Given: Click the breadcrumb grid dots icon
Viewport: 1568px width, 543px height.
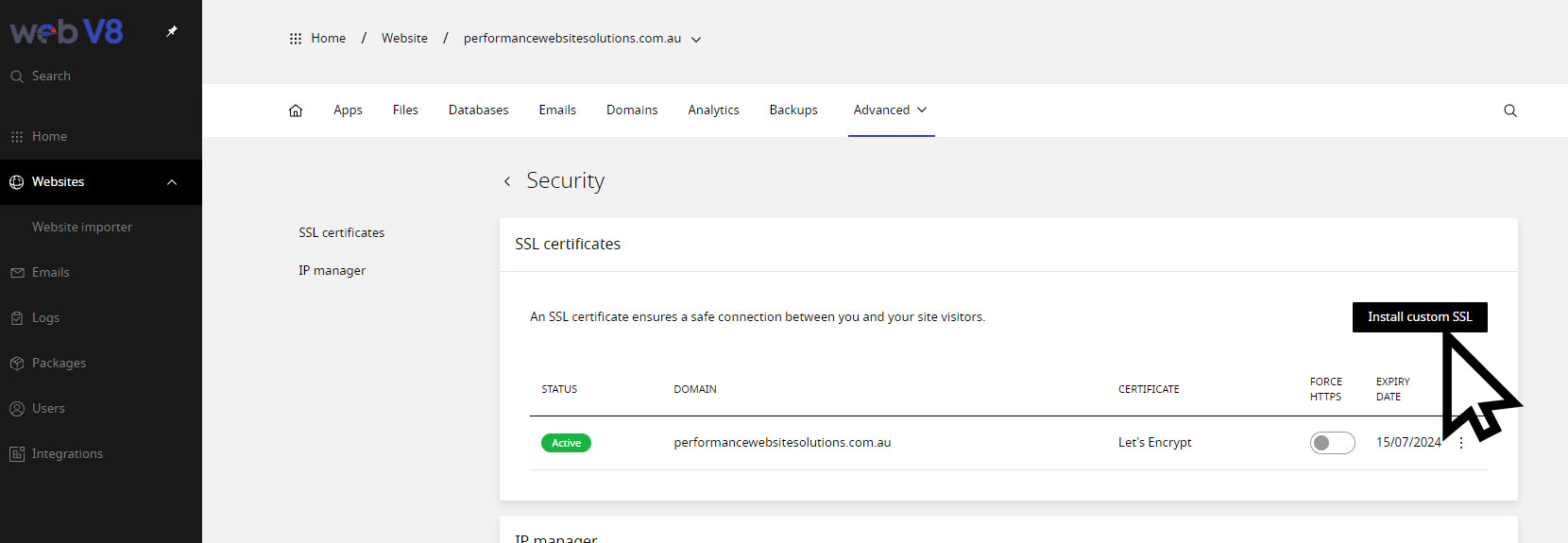Looking at the screenshot, I should pyautogui.click(x=296, y=39).
